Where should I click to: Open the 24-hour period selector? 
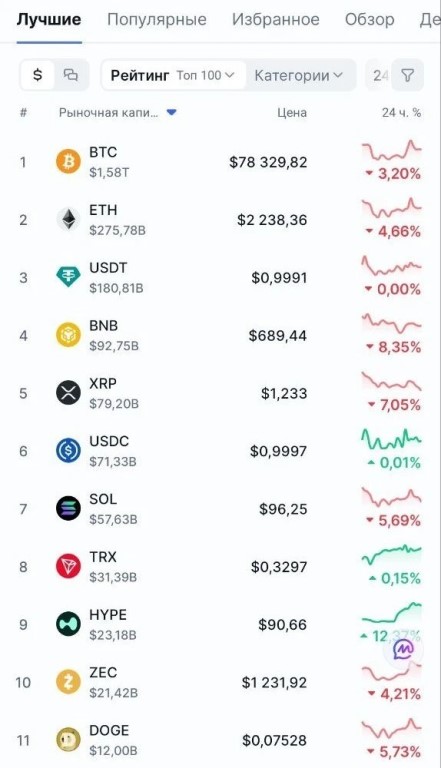pyautogui.click(x=379, y=75)
